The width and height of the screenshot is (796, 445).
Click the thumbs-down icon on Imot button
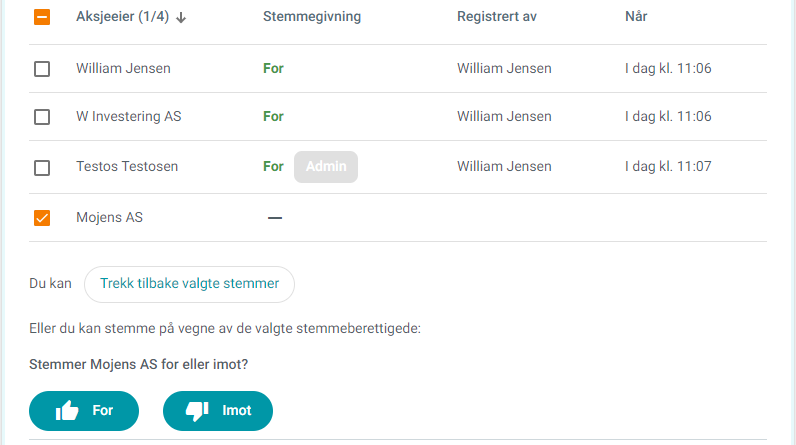tap(197, 411)
